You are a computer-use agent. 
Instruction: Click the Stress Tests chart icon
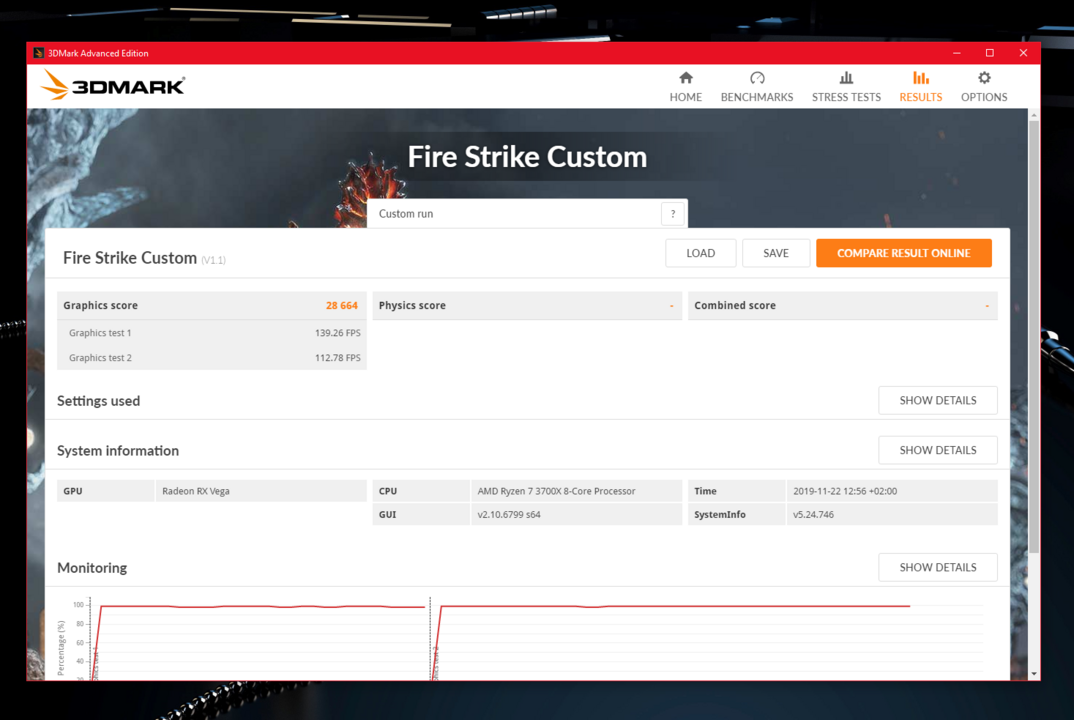coord(847,78)
